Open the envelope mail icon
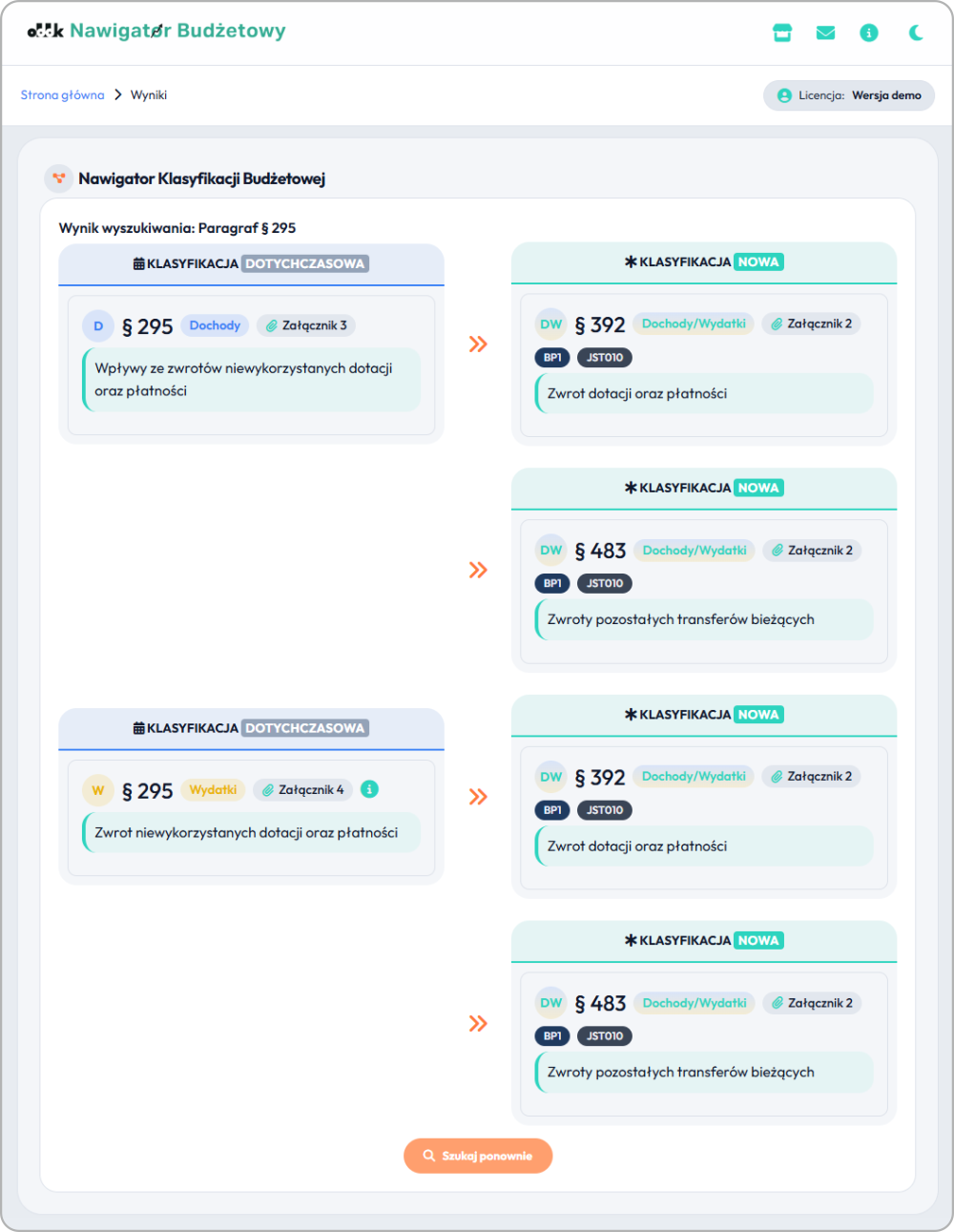 coord(826,32)
